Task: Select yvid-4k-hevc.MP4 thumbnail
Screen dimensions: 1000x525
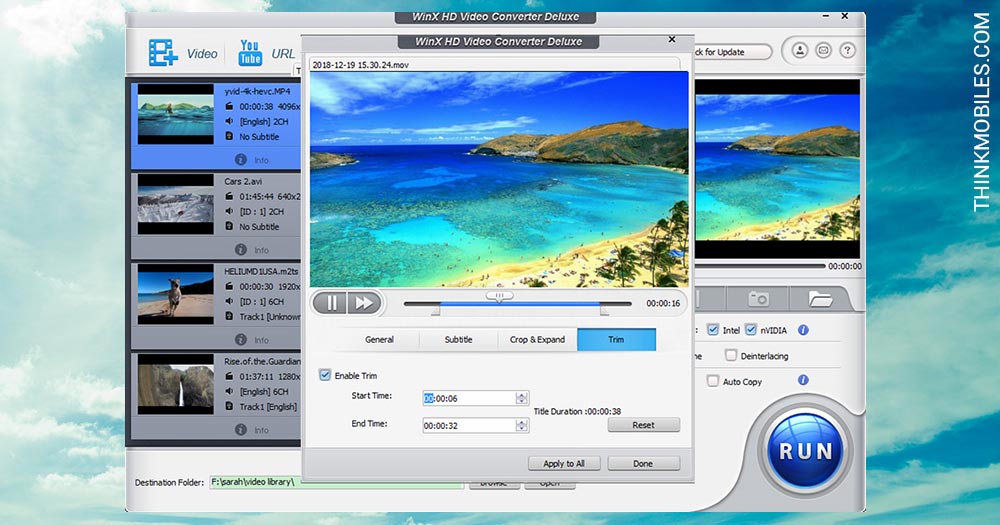Action: pyautogui.click(x=175, y=114)
